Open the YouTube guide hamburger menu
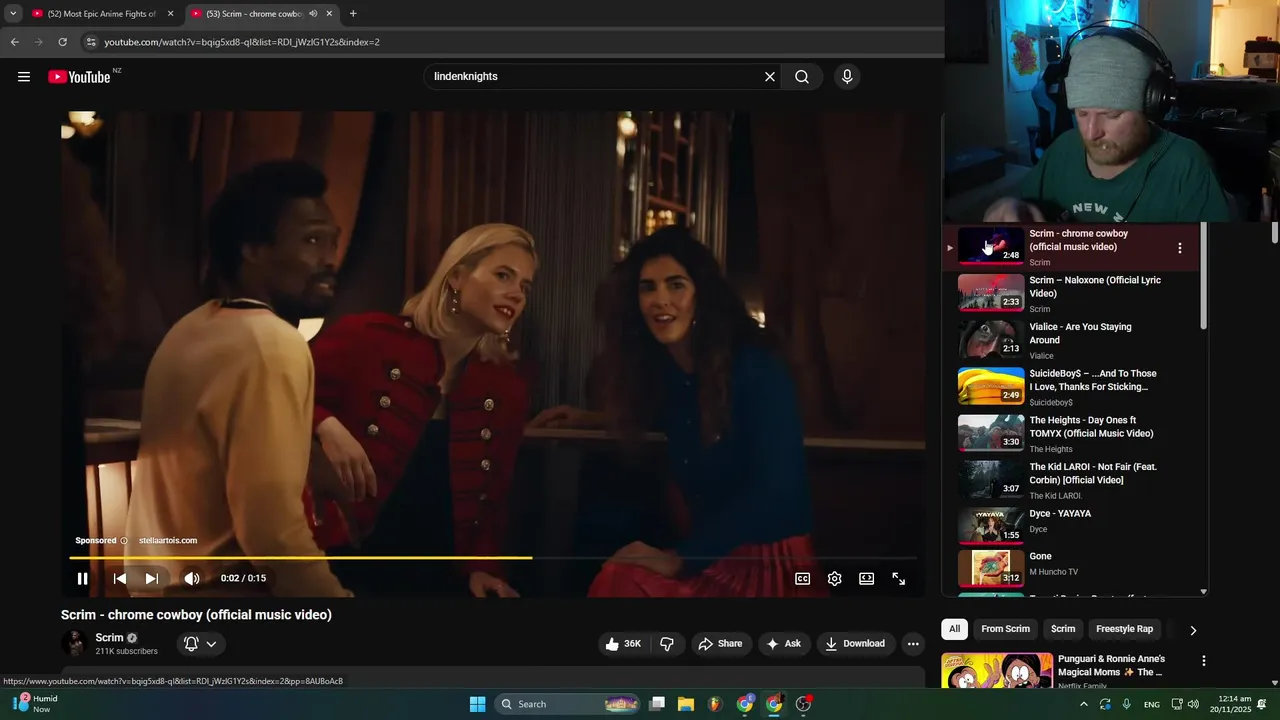 [24, 77]
